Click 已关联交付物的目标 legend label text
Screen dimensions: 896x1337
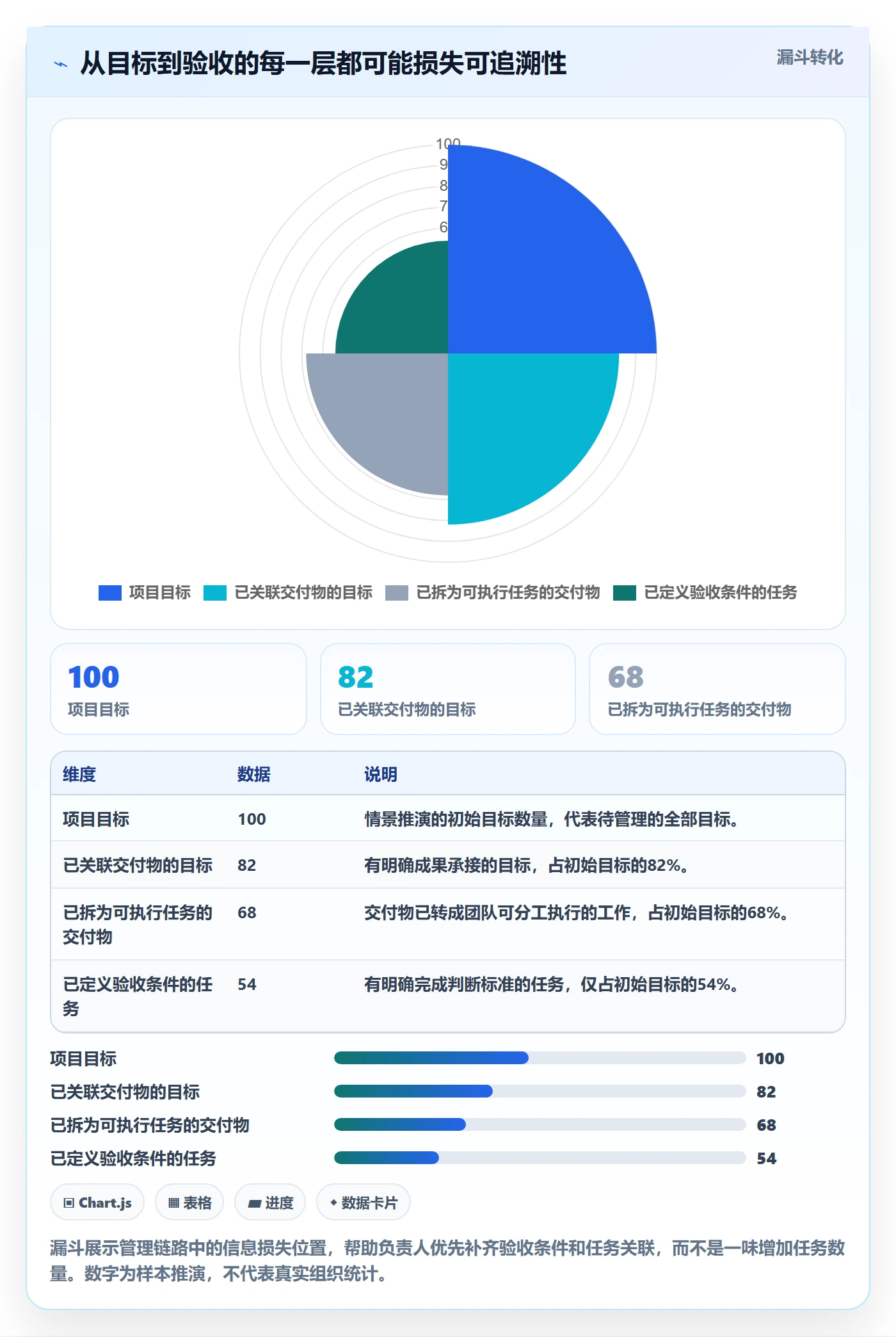303,592
